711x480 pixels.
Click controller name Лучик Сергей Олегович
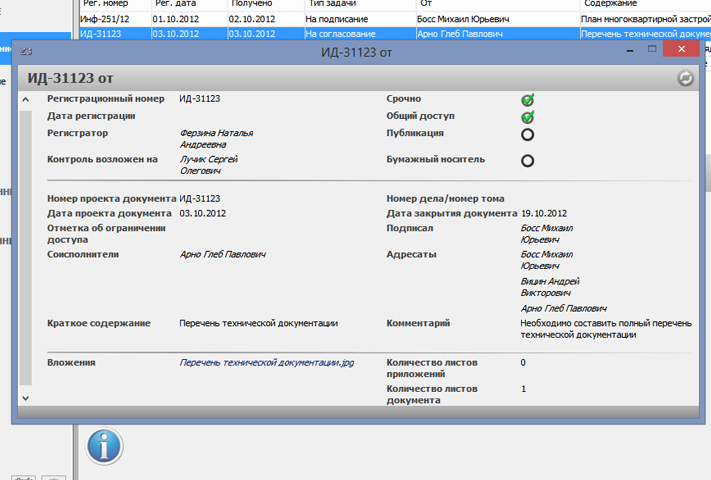tap(210, 164)
